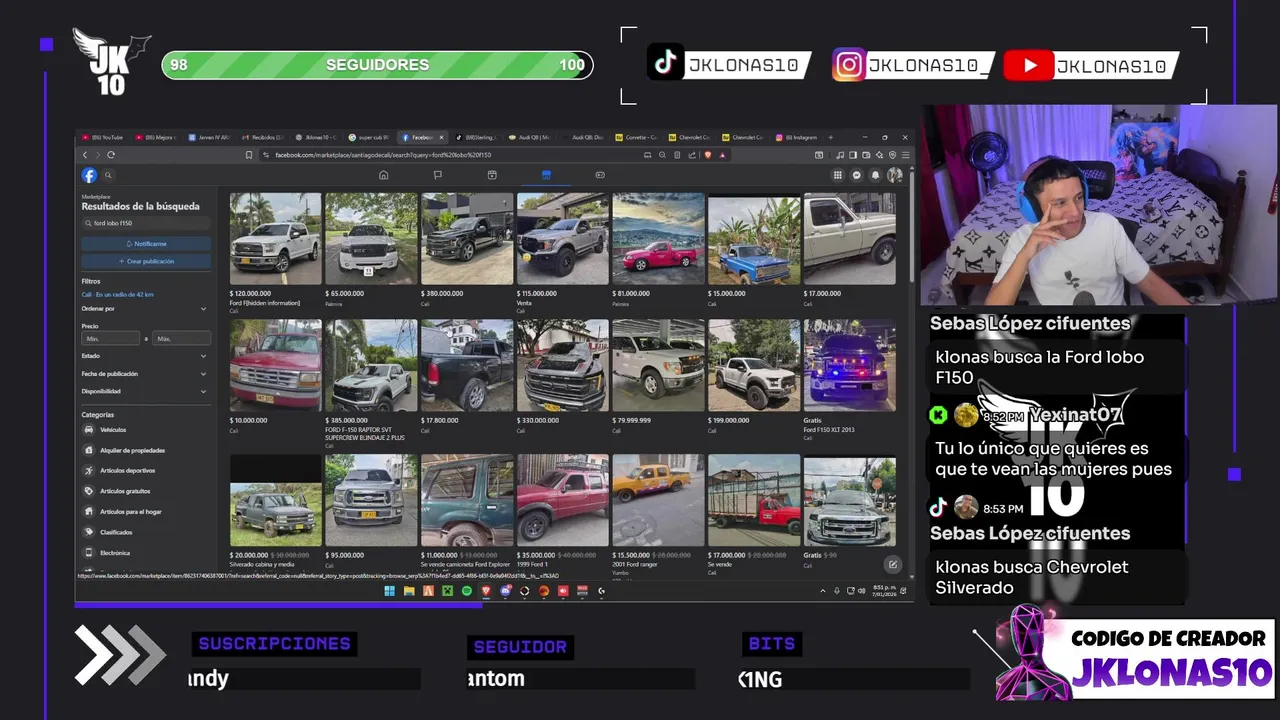The height and width of the screenshot is (720, 1280).
Task: Open the Artículos gratuitos category
Action: click(145, 491)
